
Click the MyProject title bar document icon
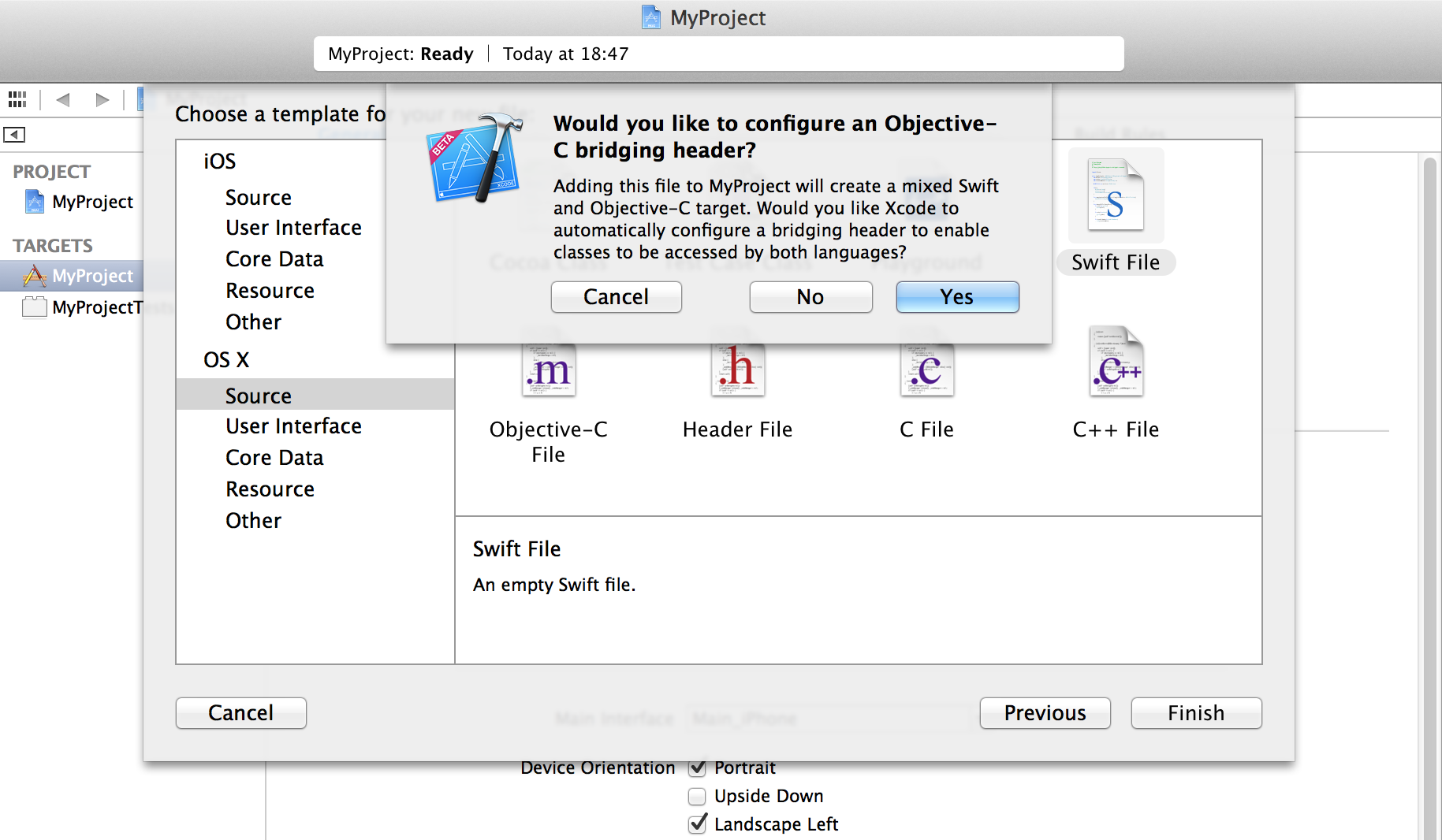coord(651,17)
